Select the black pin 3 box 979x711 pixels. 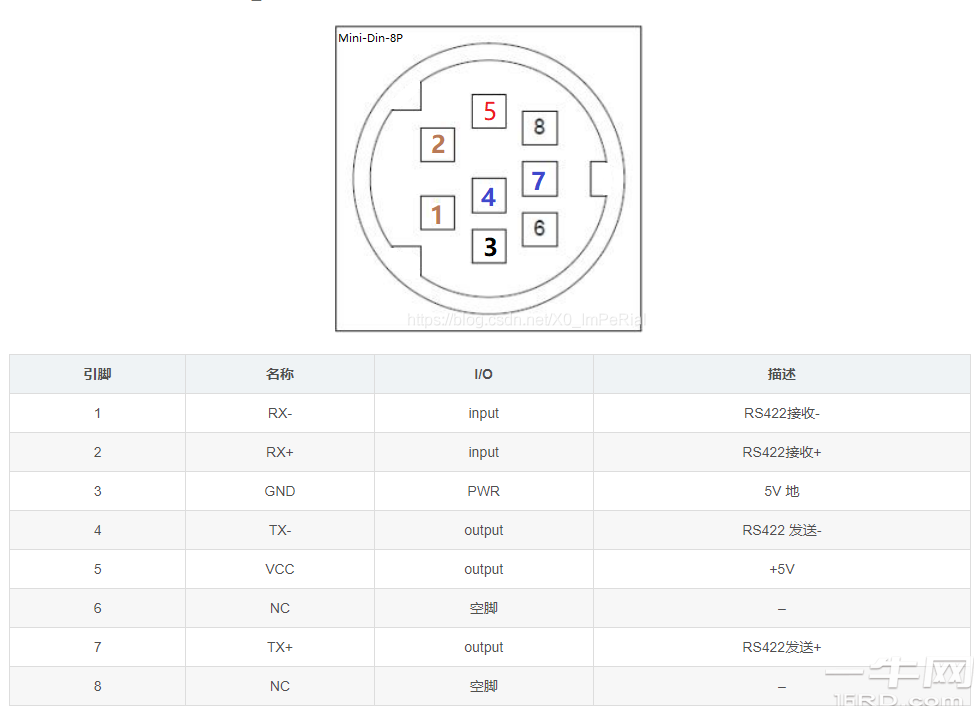point(489,246)
